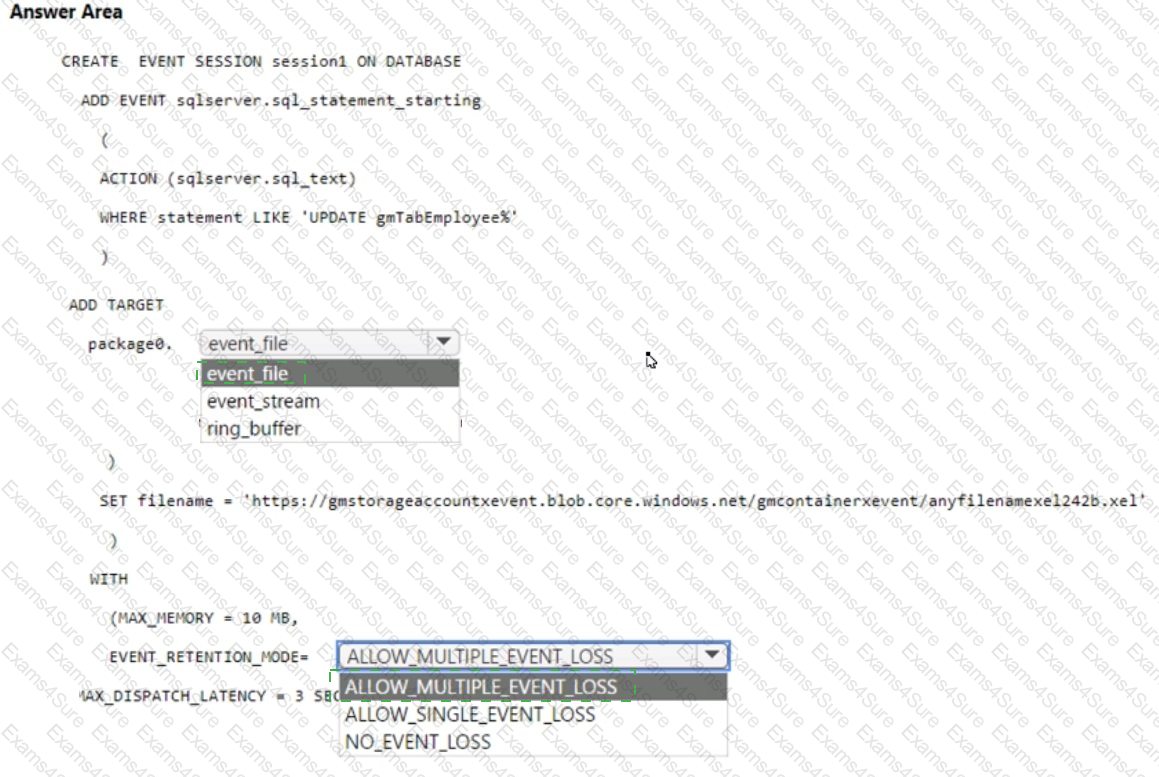
Task: Click the EVENT_RETENTION_MODE= label text
Action: (208, 657)
